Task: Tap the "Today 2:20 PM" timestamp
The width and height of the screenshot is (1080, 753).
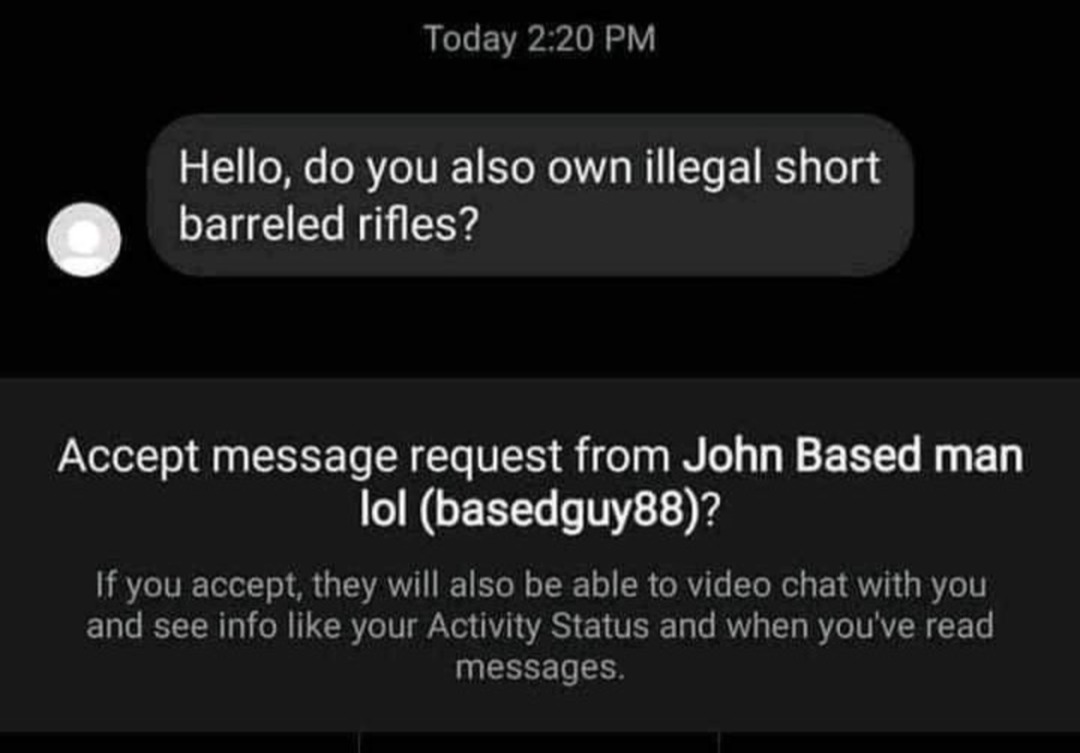Action: 539,38
